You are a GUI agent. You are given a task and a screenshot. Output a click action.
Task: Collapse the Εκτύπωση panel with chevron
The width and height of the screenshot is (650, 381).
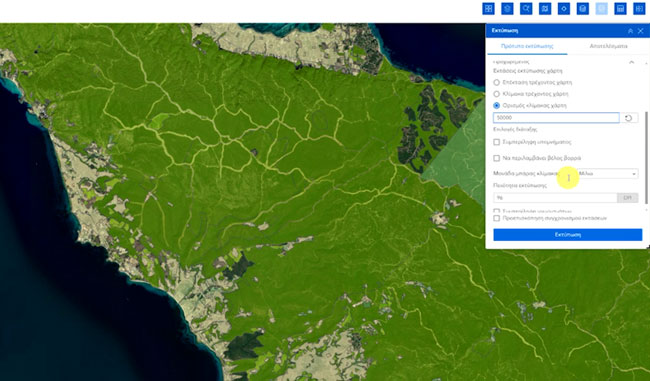[631, 31]
